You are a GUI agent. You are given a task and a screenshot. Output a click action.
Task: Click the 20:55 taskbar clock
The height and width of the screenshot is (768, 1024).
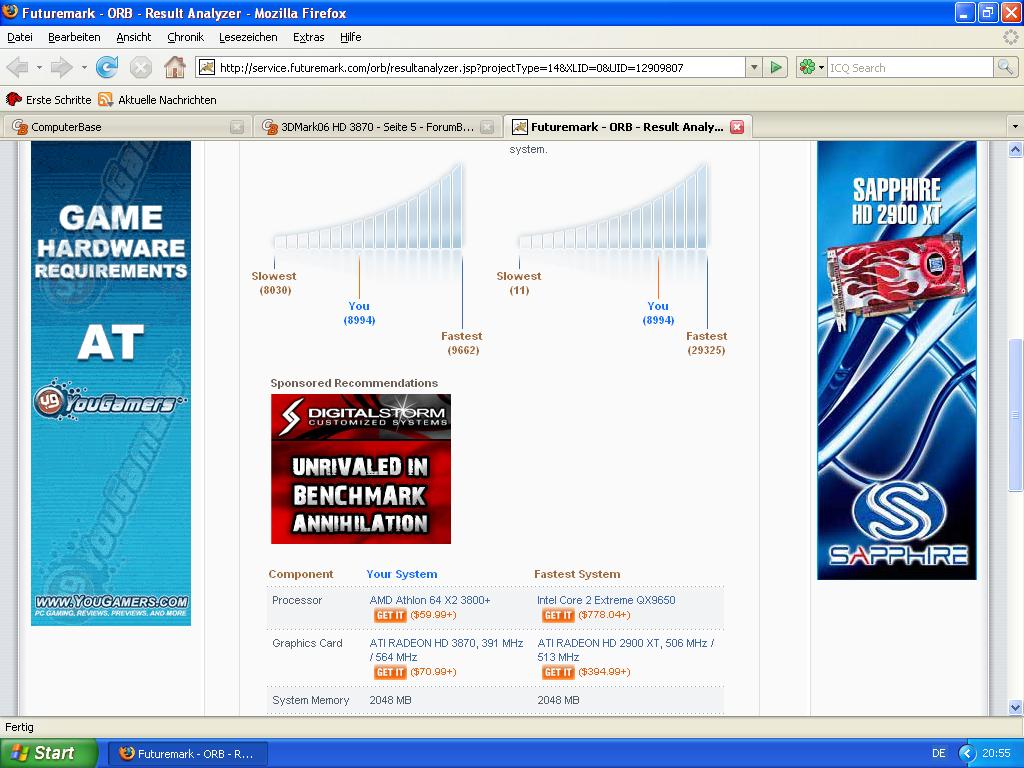coord(996,753)
